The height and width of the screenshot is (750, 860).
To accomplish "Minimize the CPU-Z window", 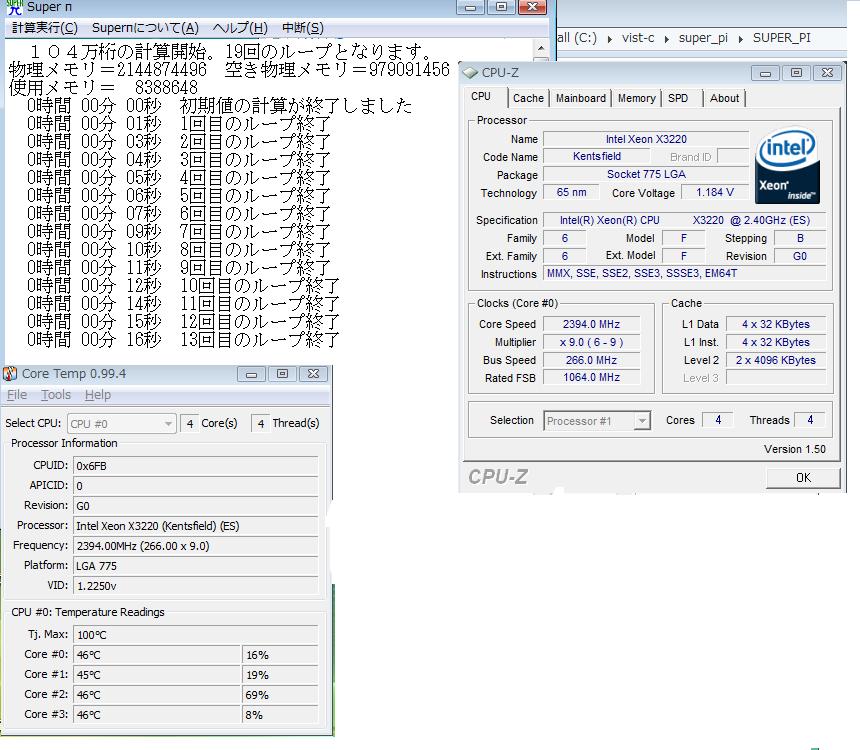I will click(x=766, y=73).
